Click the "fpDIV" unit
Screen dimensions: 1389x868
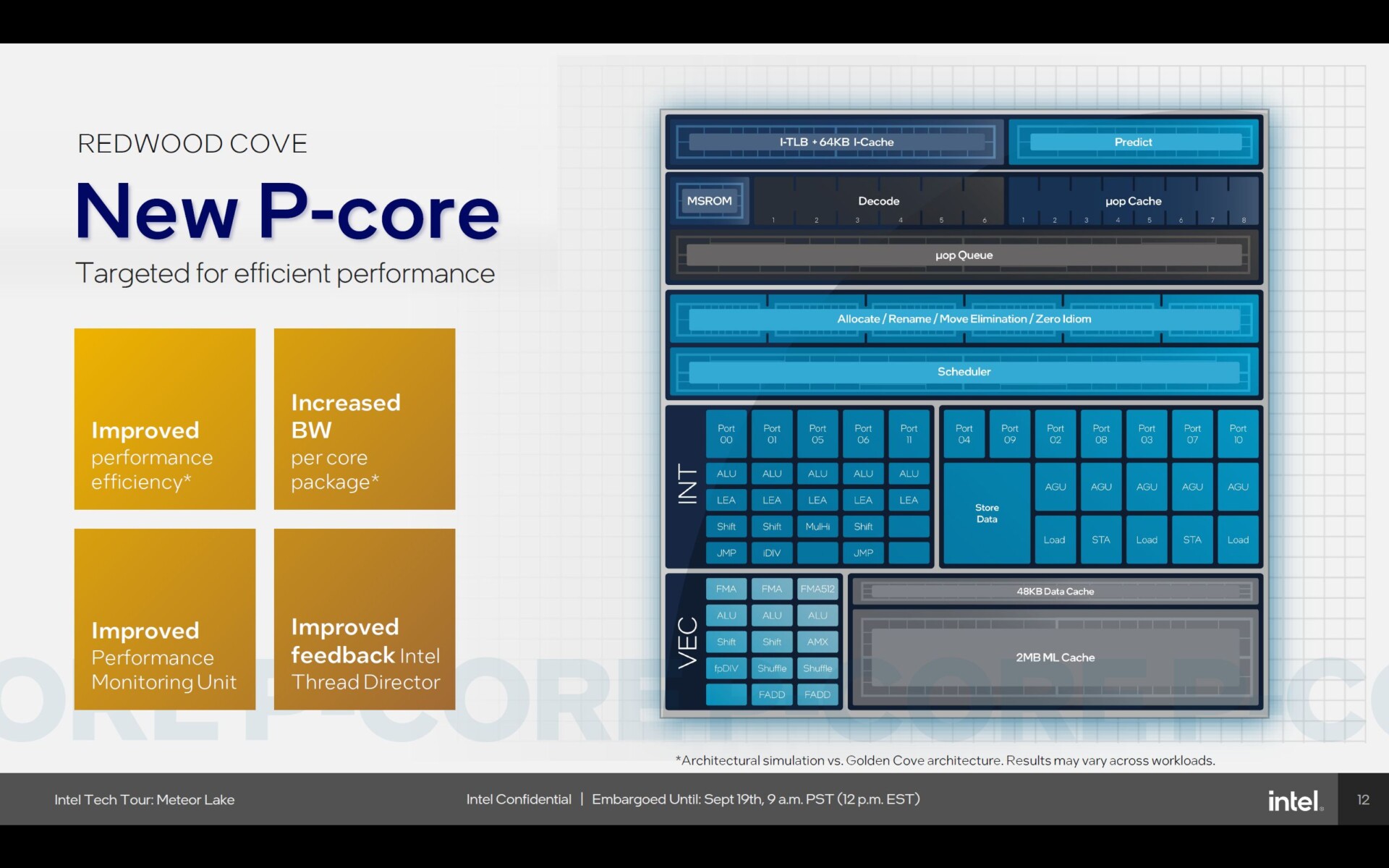(x=726, y=668)
